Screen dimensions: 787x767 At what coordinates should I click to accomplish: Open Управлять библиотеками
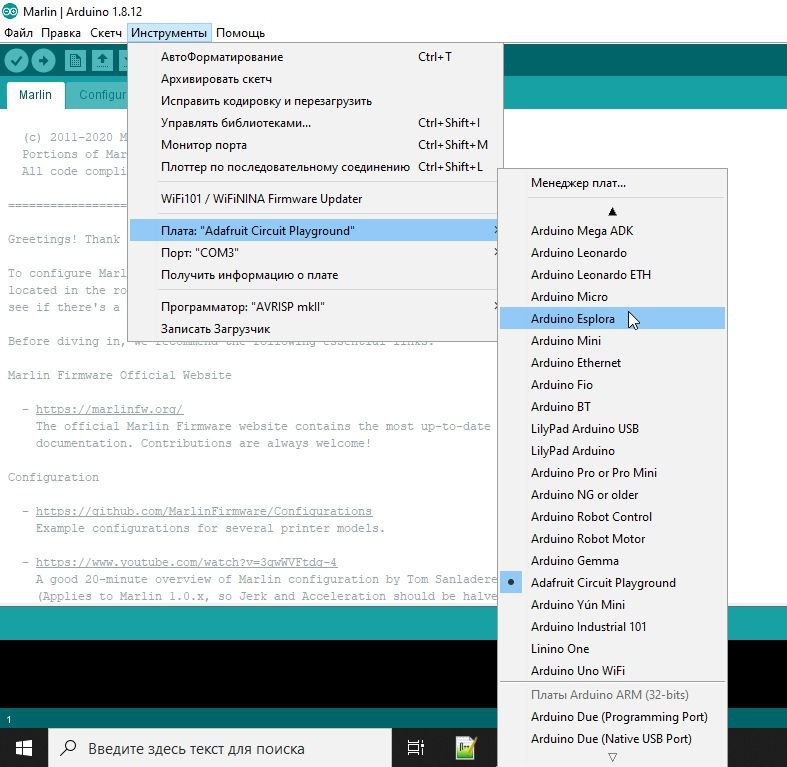tap(315, 123)
